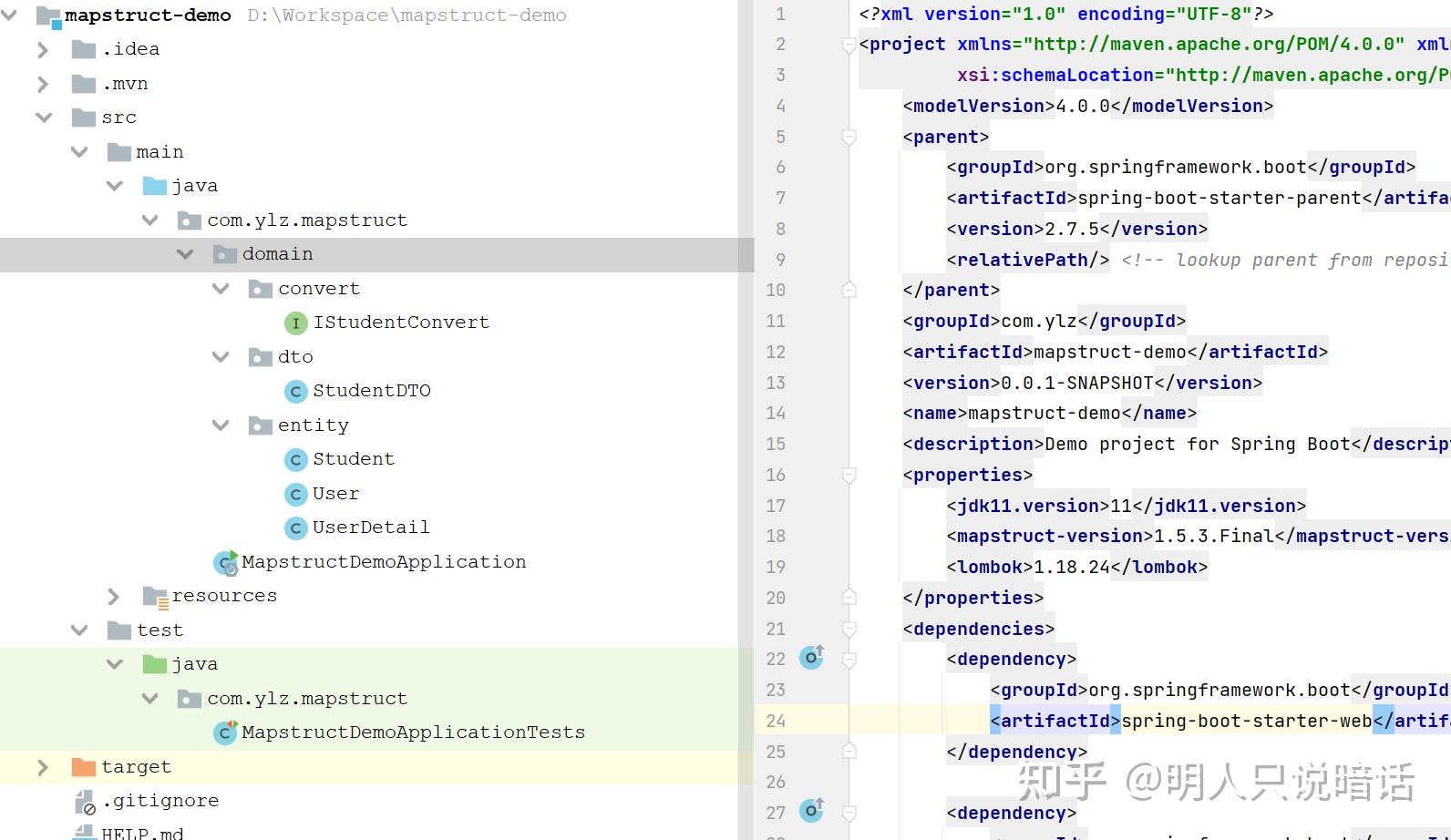Collapse the entity package
This screenshot has width=1451, height=840.
pyautogui.click(x=221, y=425)
